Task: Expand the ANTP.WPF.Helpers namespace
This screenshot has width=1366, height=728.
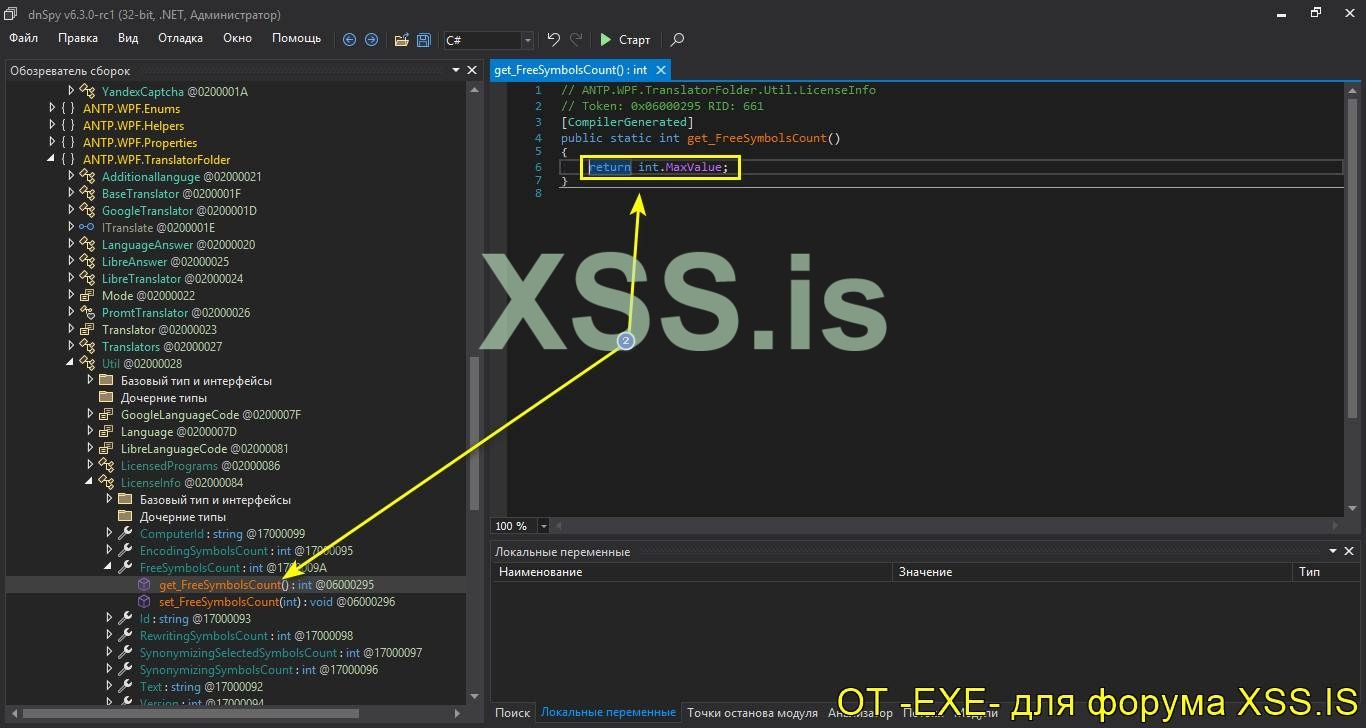Action: [x=53, y=126]
